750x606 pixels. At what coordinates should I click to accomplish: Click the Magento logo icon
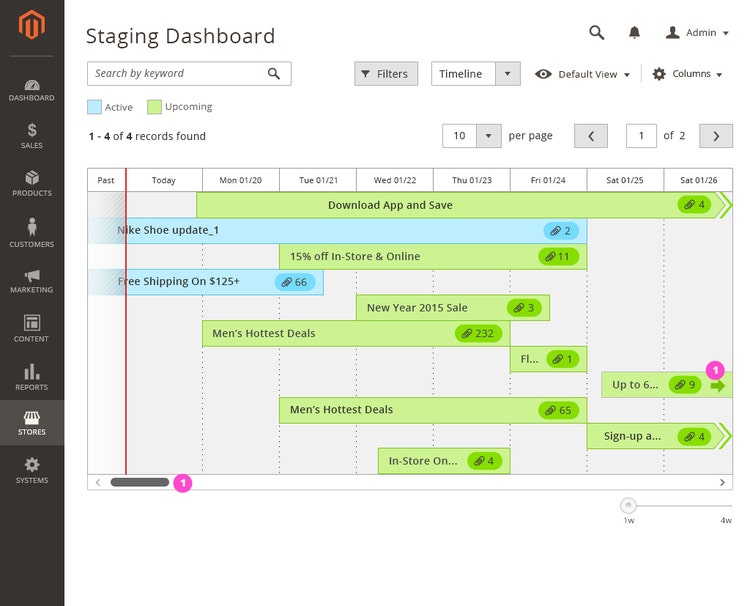[x=32, y=26]
